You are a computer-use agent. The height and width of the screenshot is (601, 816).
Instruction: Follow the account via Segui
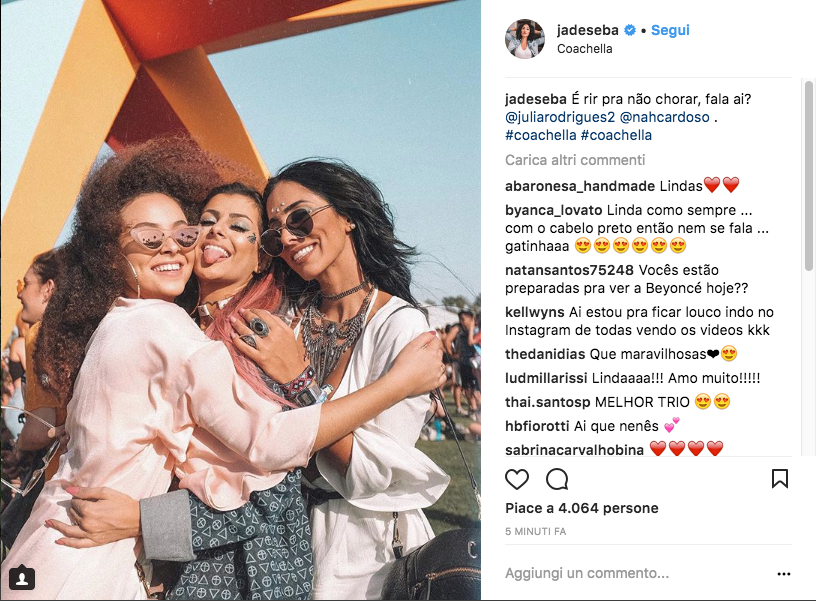(670, 30)
